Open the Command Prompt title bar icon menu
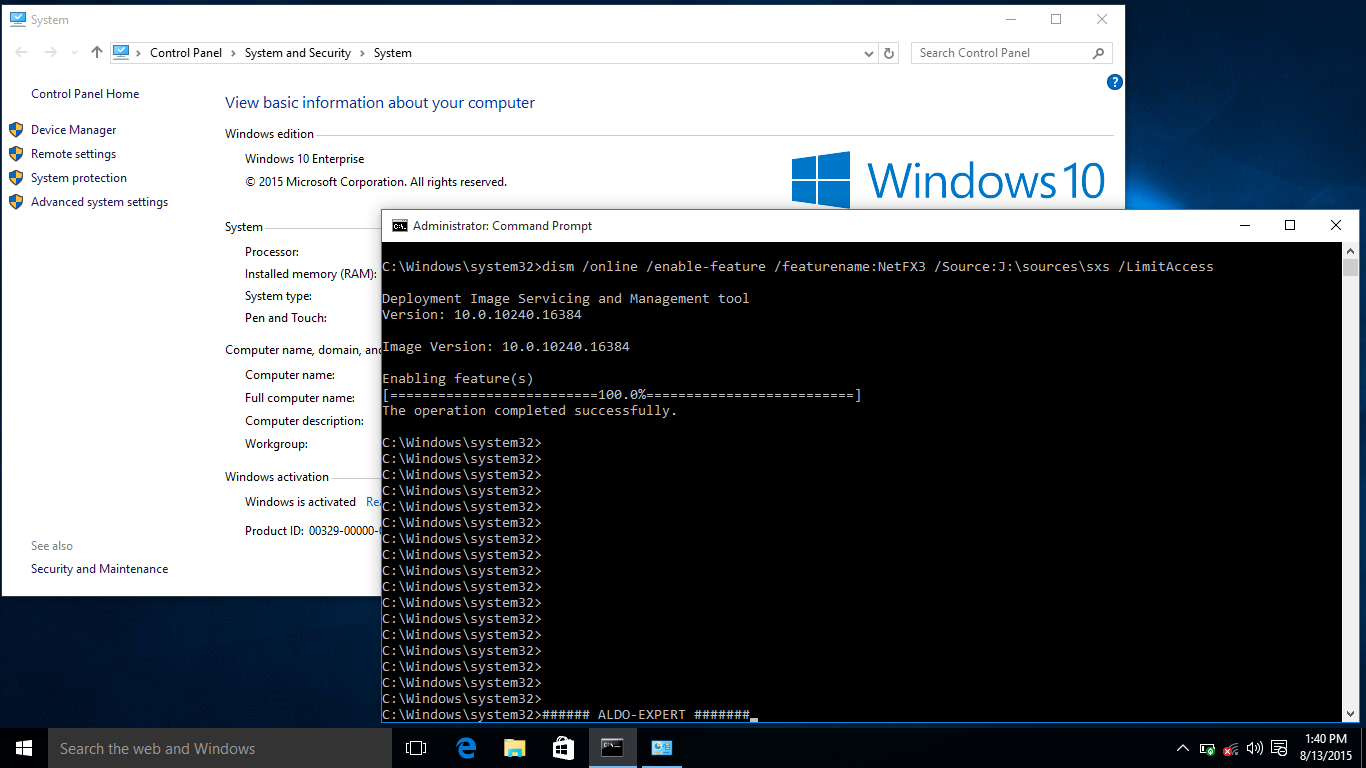The width and height of the screenshot is (1366, 768). [x=399, y=226]
